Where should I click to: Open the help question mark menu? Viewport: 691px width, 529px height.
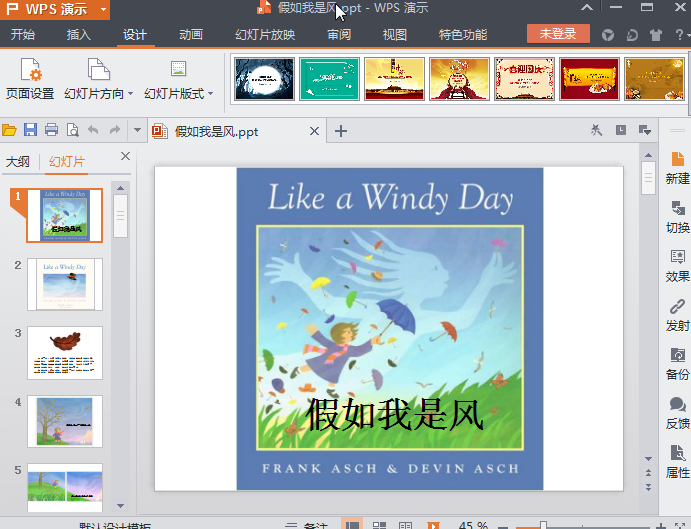pyautogui.click(x=681, y=35)
